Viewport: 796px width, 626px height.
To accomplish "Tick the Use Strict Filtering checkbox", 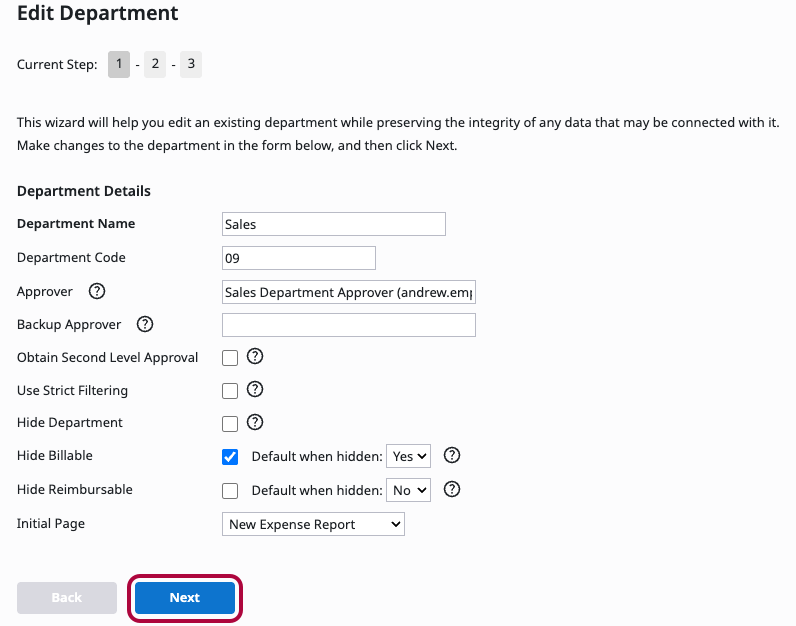I will [x=230, y=391].
